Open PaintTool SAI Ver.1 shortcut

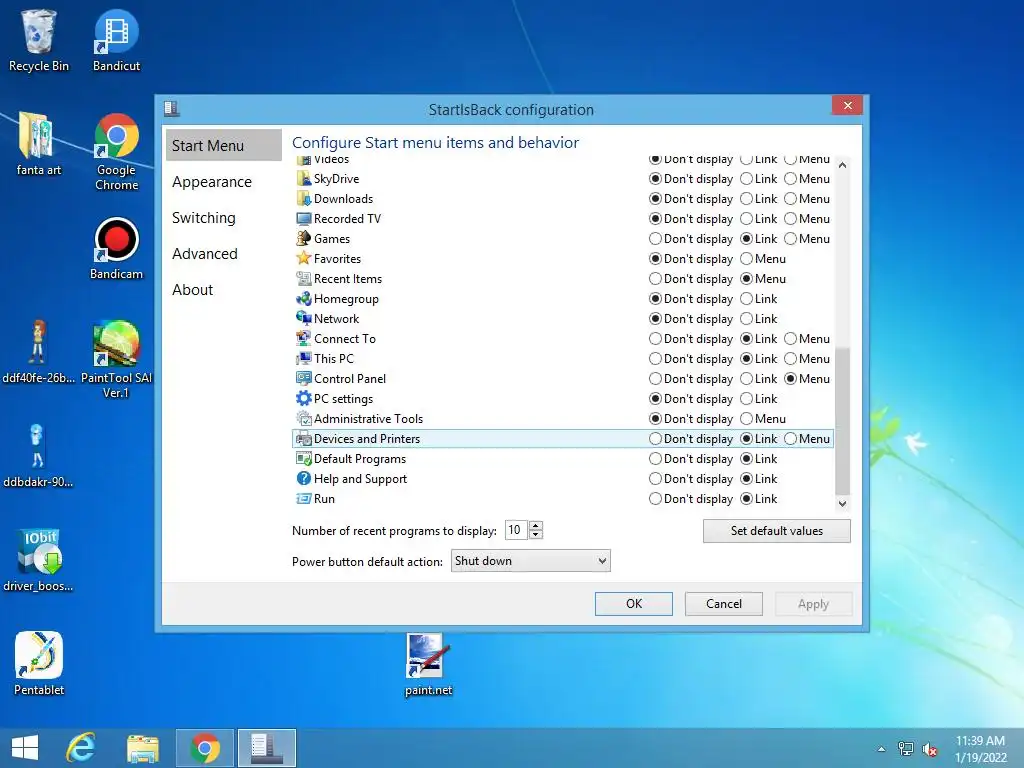coord(116,359)
